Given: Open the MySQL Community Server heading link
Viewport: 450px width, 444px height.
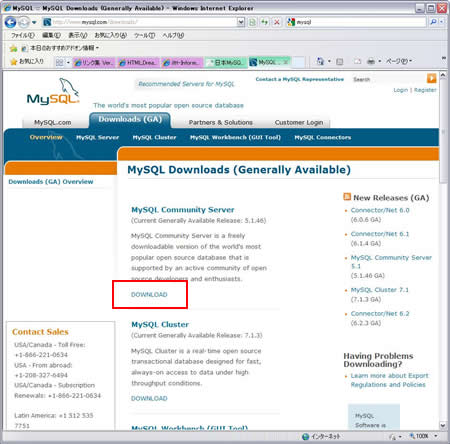Looking at the screenshot, I should pos(183,210).
